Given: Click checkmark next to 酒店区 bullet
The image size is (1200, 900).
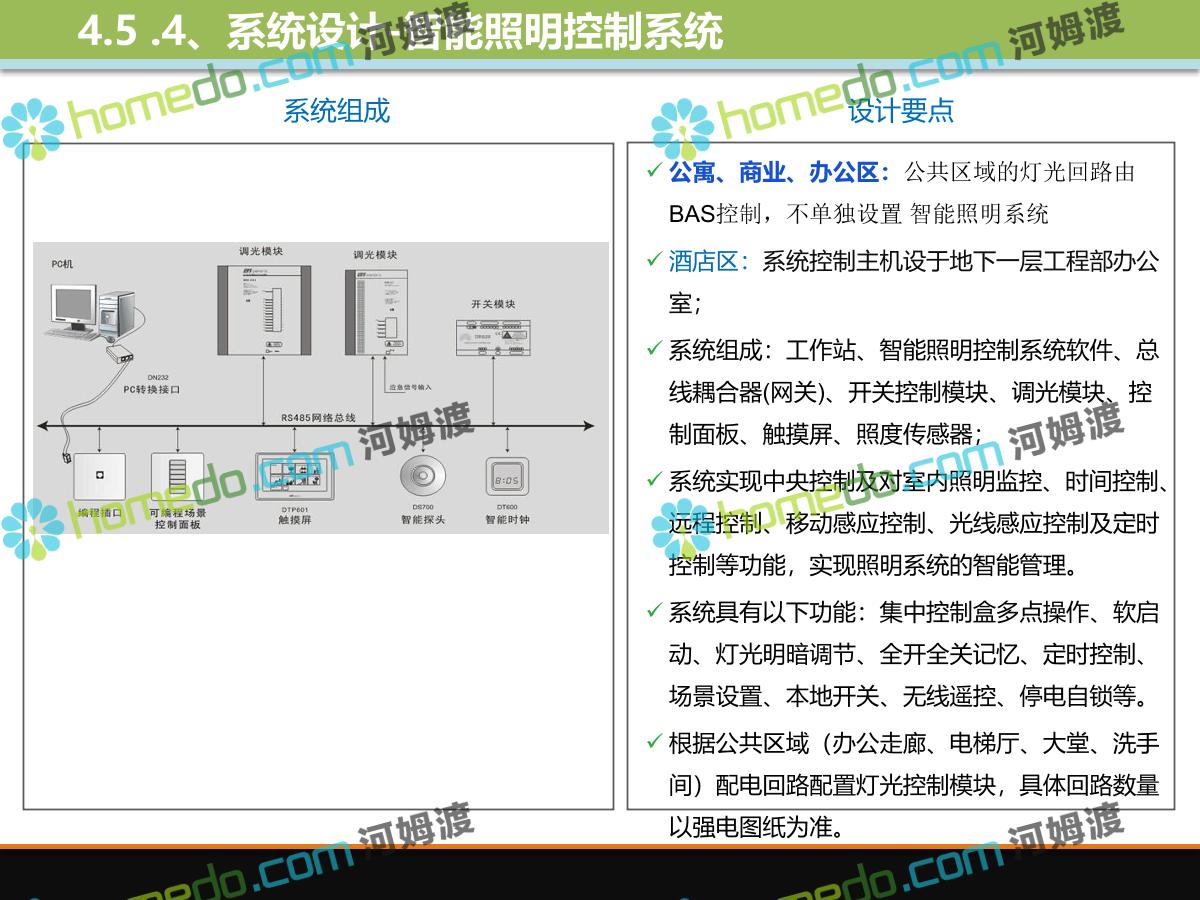Looking at the screenshot, I should pos(653,261).
